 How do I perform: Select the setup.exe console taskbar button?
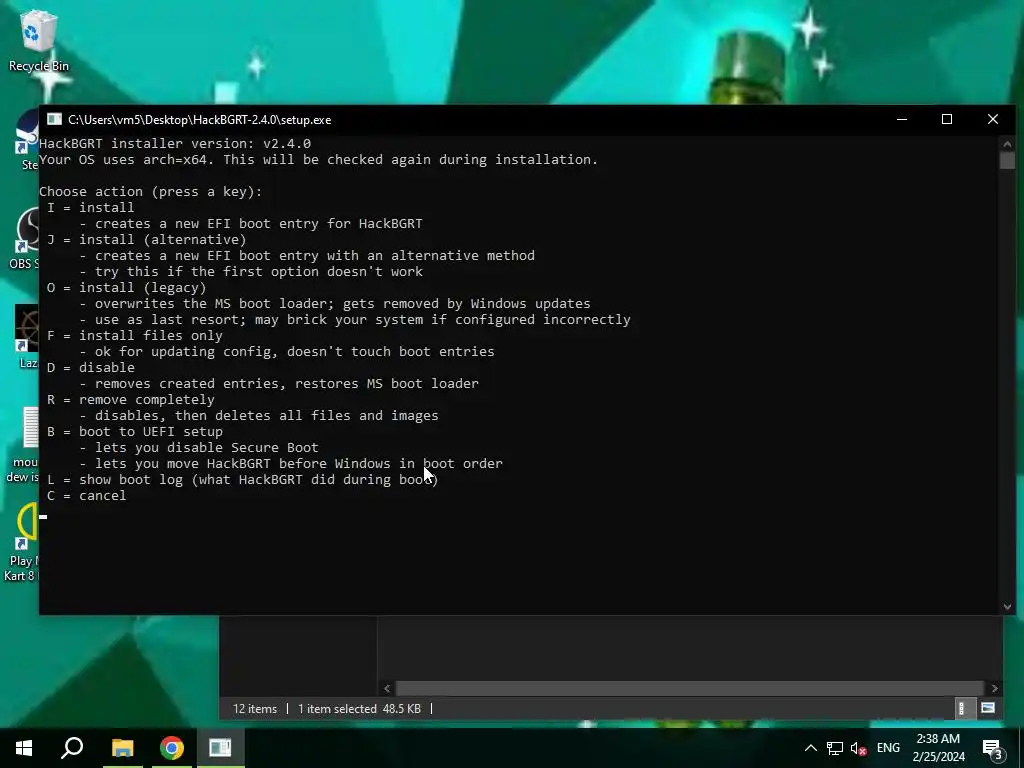click(x=220, y=748)
